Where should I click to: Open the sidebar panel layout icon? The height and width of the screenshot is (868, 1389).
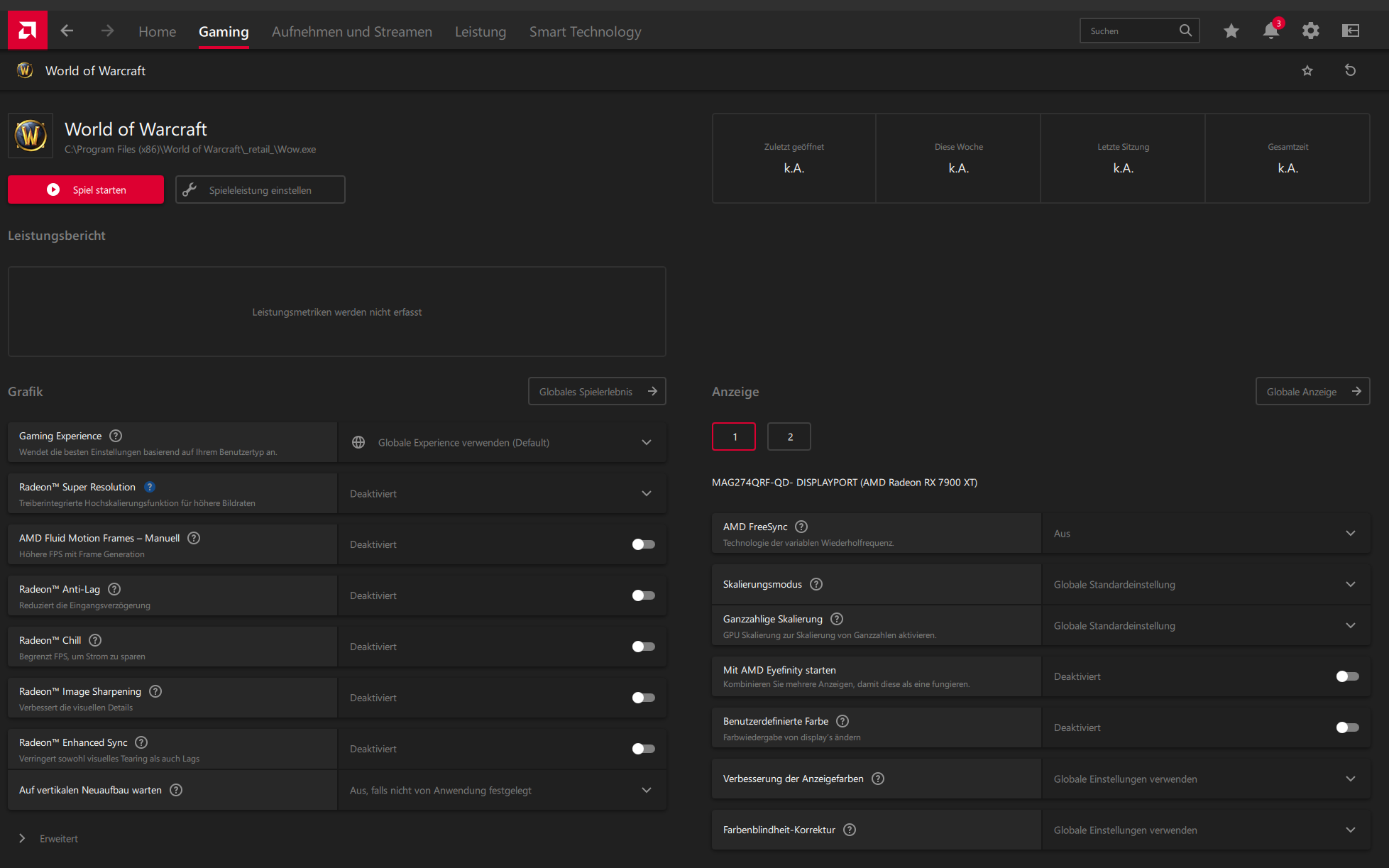click(x=1350, y=31)
